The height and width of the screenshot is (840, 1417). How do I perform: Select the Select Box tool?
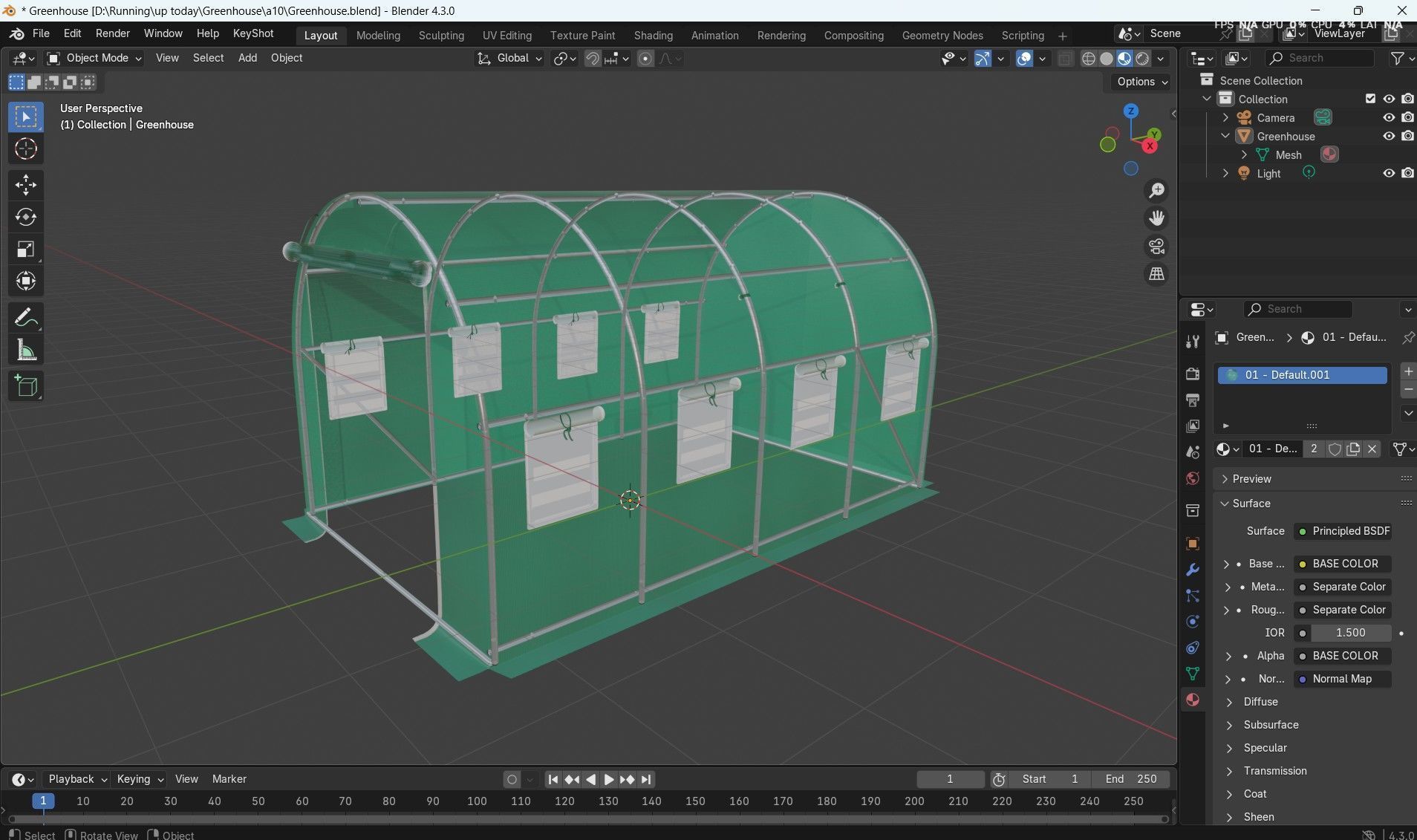[x=26, y=117]
